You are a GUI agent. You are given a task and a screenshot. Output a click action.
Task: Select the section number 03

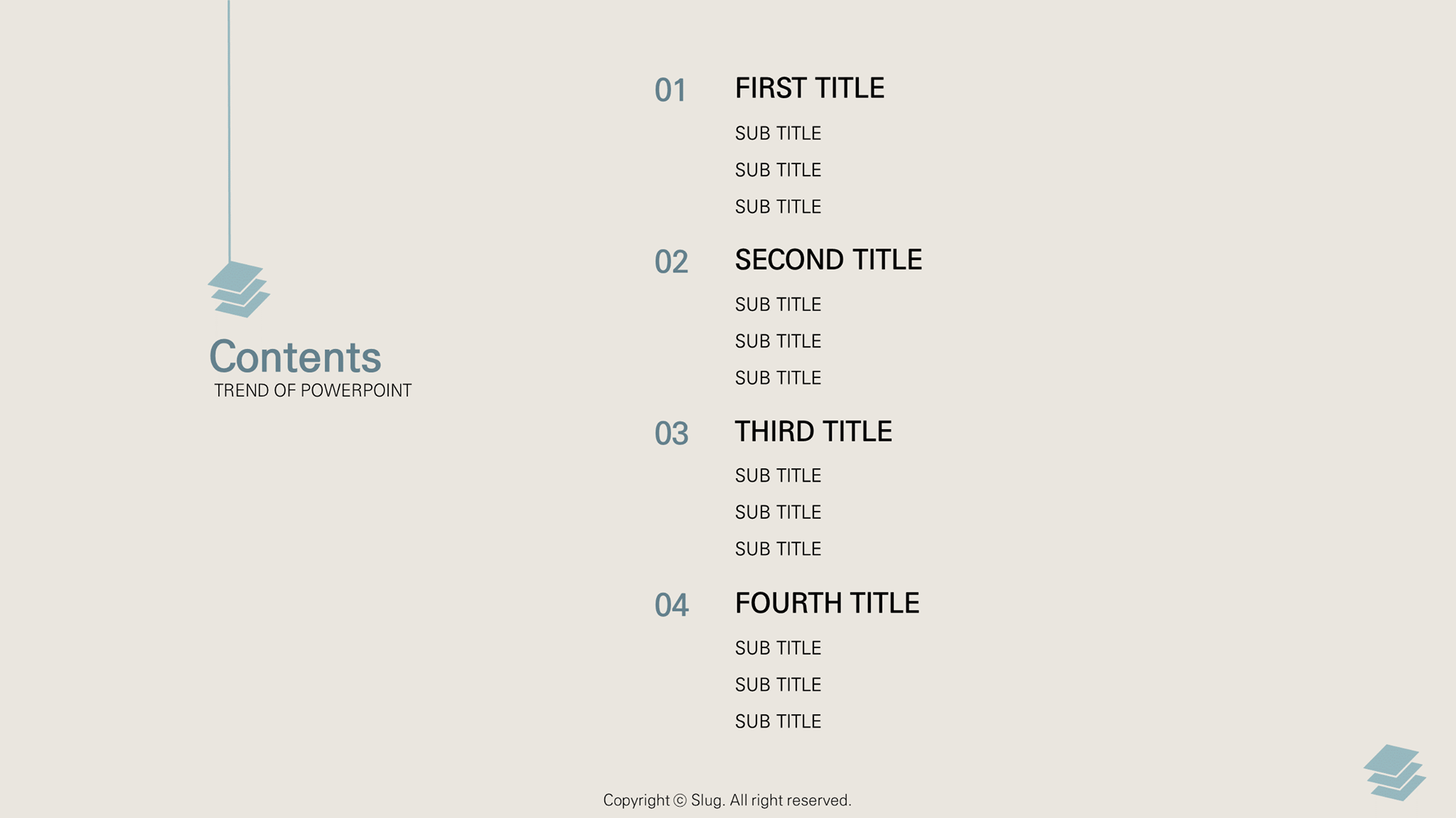coord(671,434)
